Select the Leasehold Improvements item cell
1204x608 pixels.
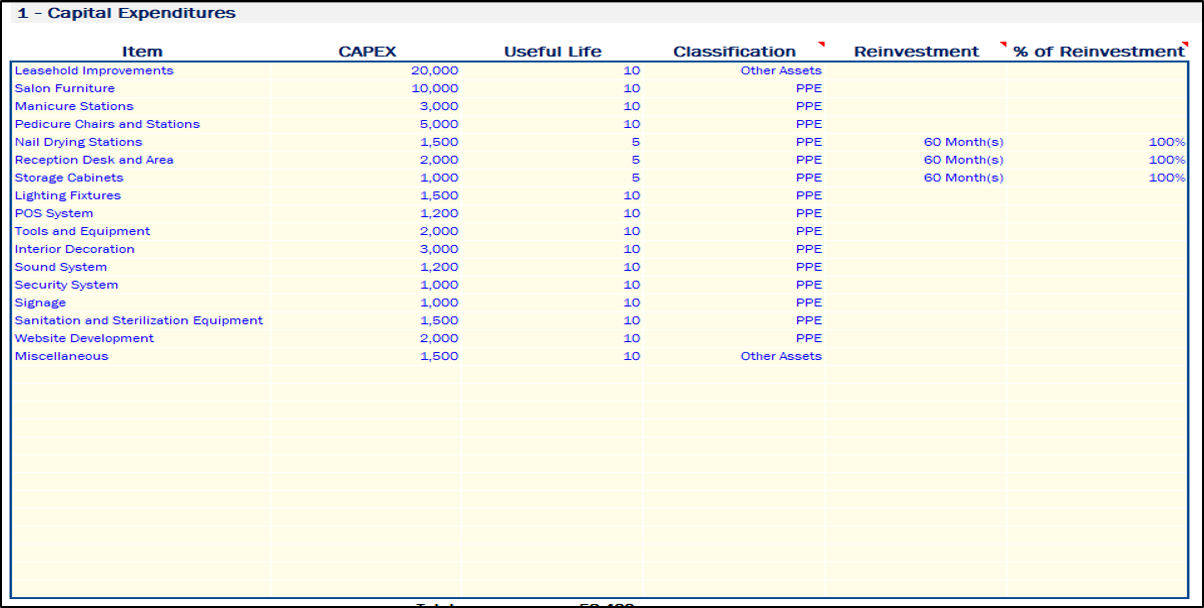(x=94, y=71)
